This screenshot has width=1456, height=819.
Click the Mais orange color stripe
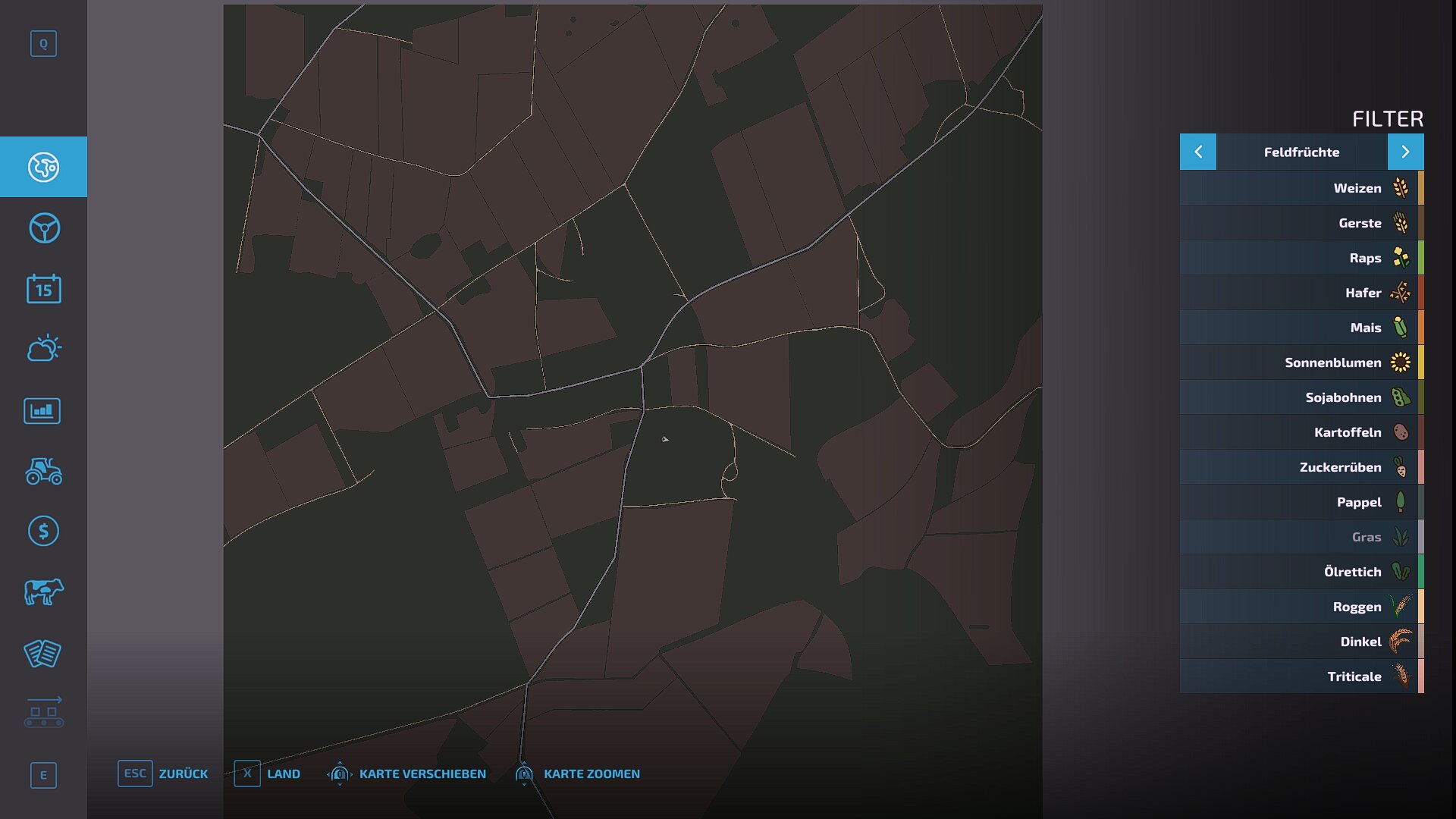coord(1420,328)
